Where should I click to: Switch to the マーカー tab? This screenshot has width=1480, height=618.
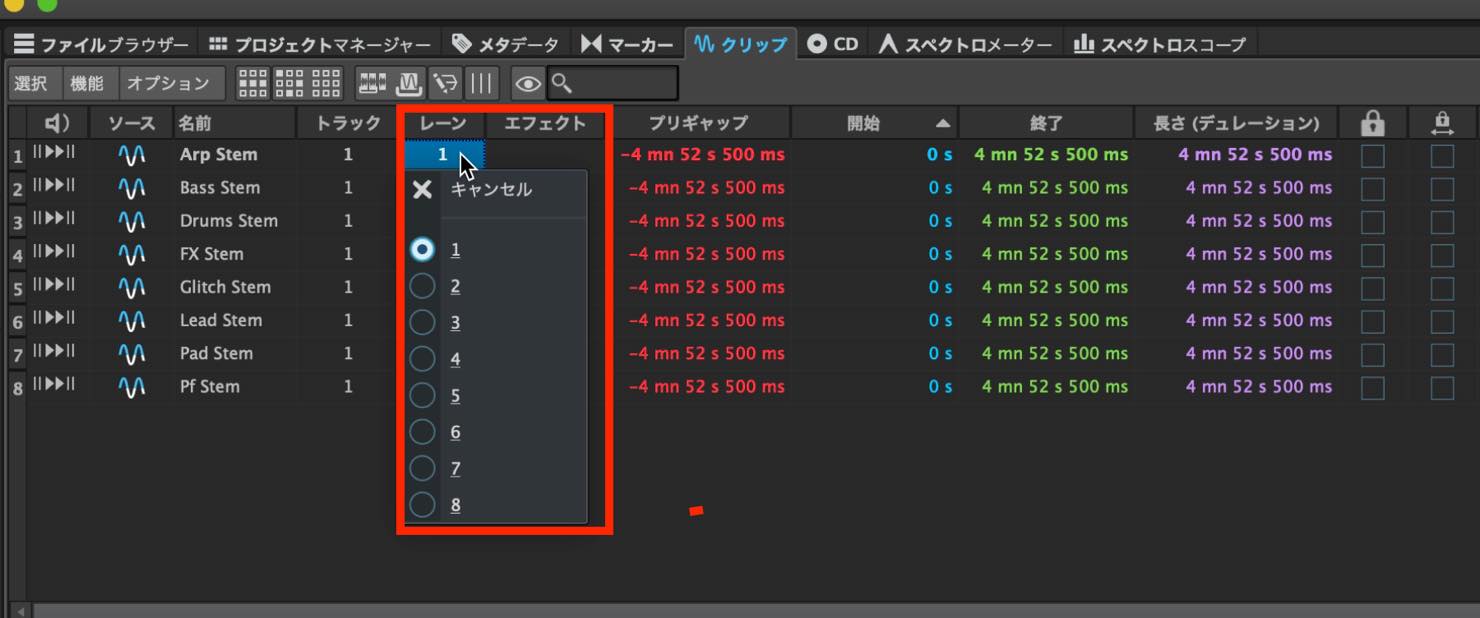(627, 44)
